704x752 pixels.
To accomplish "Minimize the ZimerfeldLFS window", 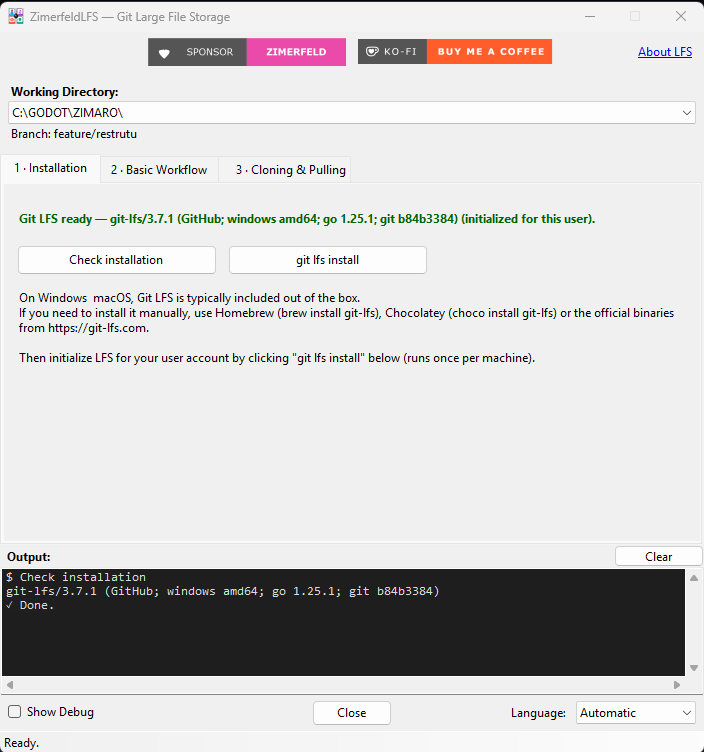I will coord(590,16).
